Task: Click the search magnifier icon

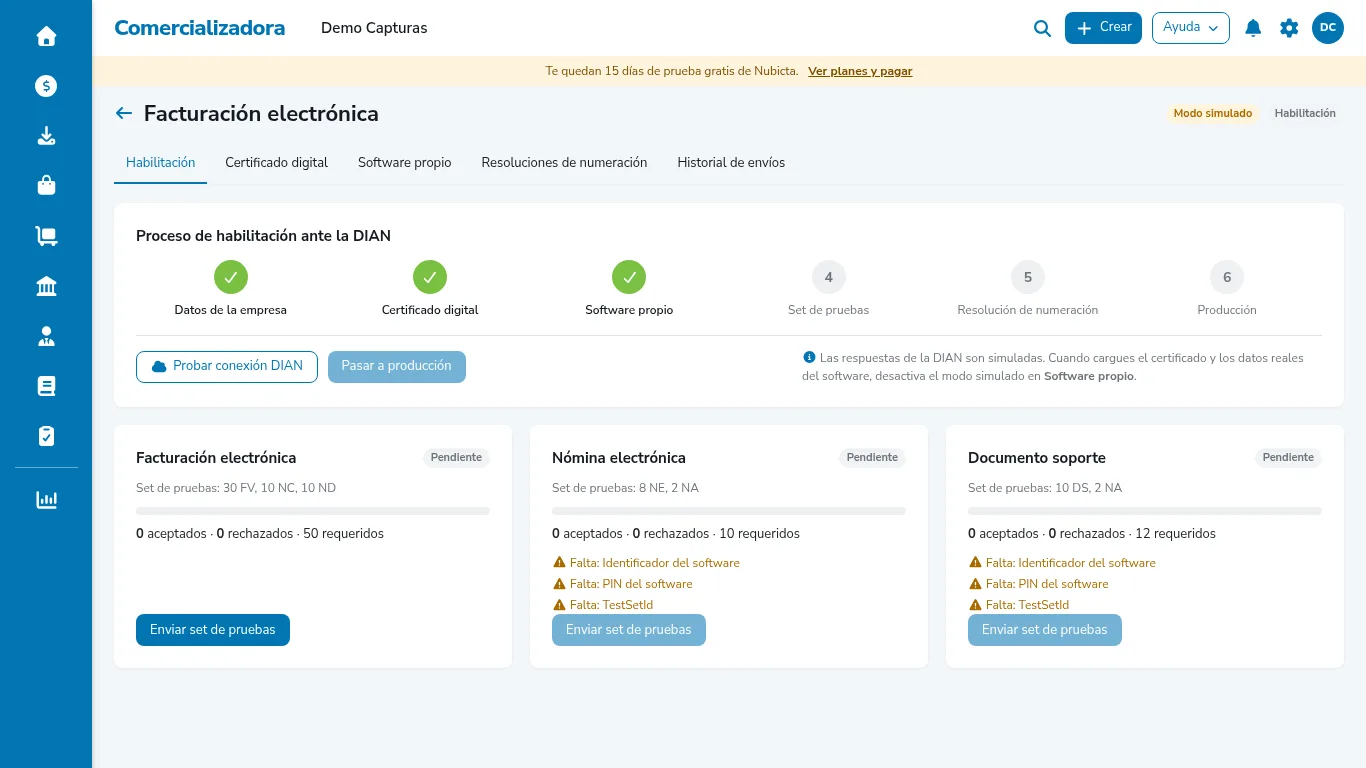Action: [1042, 28]
